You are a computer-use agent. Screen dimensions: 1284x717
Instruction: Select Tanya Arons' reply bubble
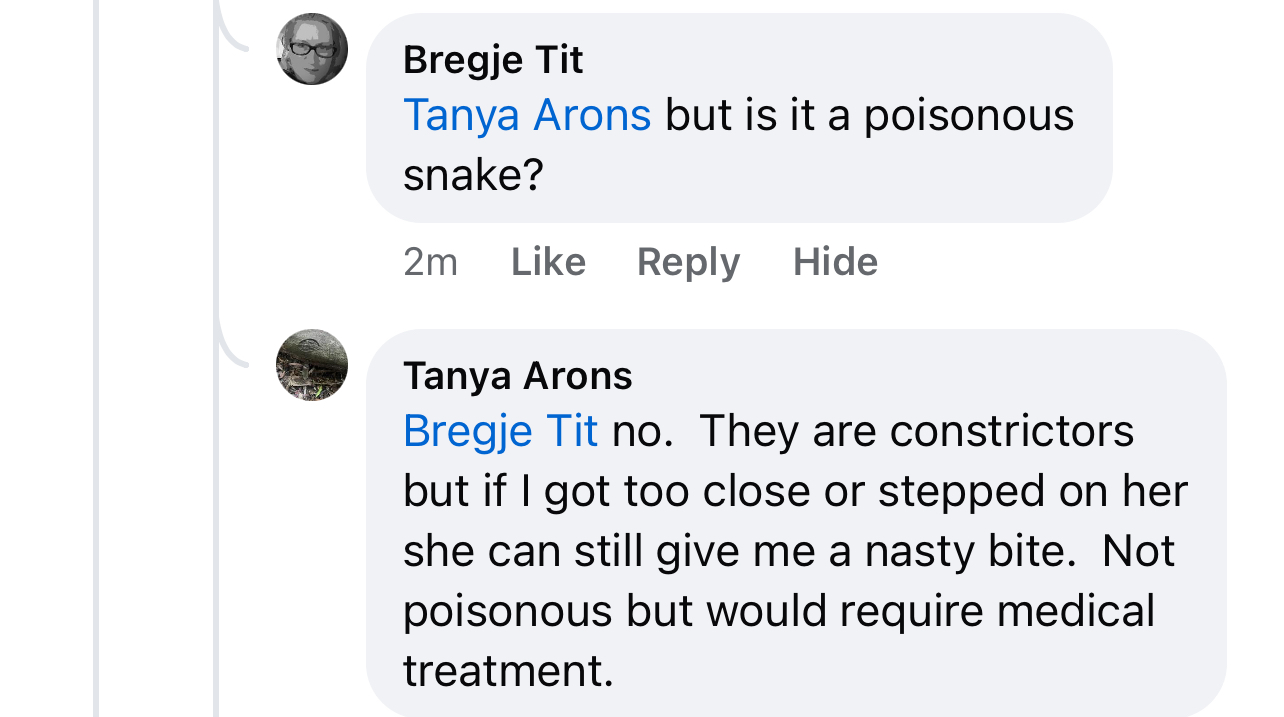coord(796,523)
